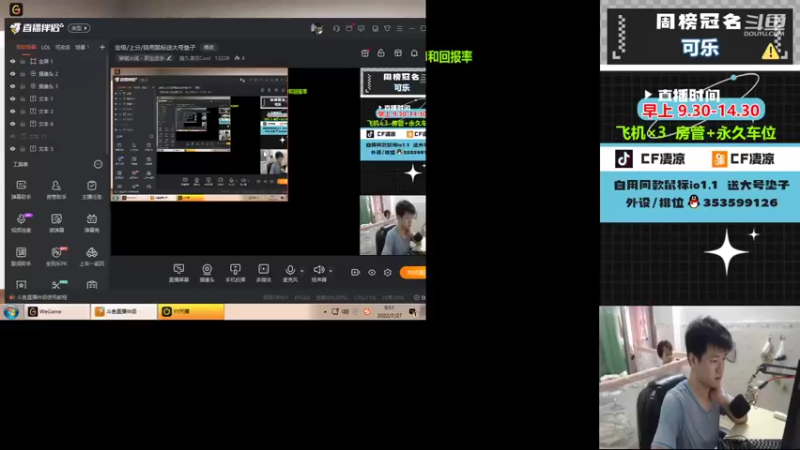The image size is (800, 450).
Task: Add 摄像头 camera source
Action: coord(207,273)
